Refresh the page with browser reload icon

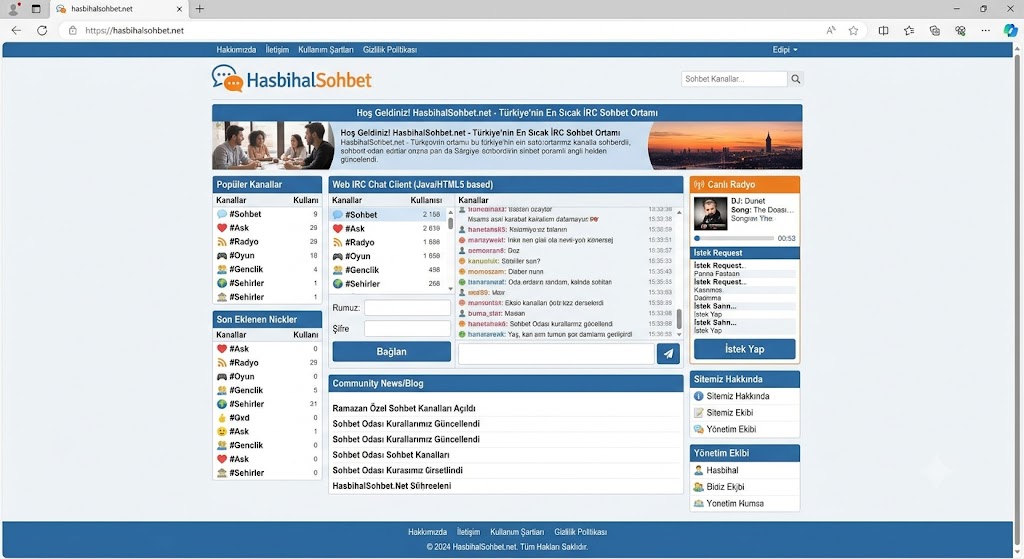(42, 30)
